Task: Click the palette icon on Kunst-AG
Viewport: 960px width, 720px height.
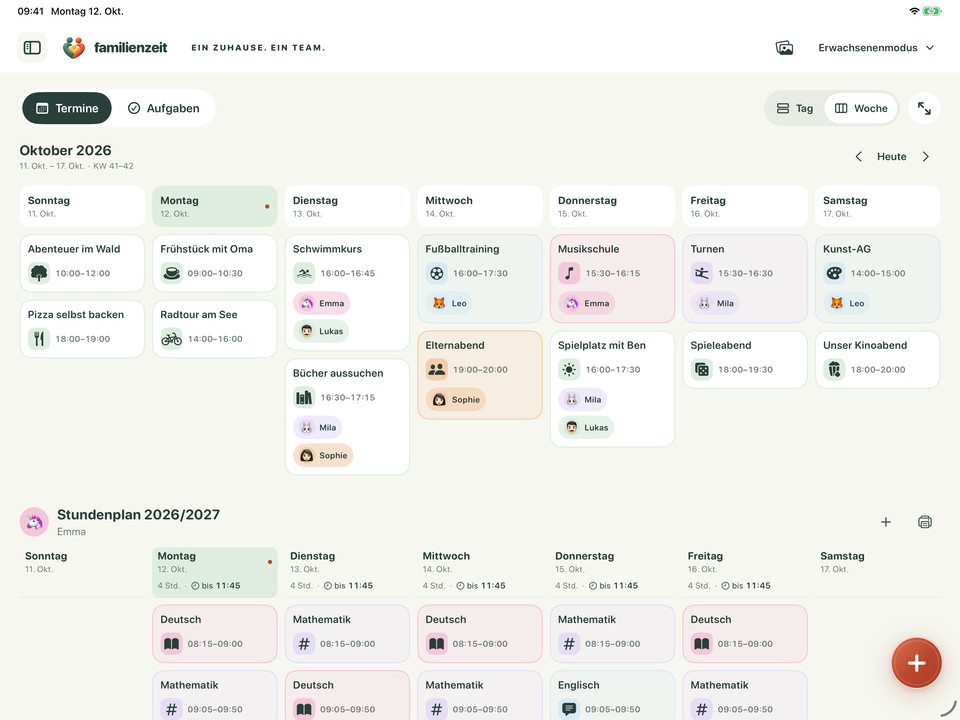Action: [834, 273]
